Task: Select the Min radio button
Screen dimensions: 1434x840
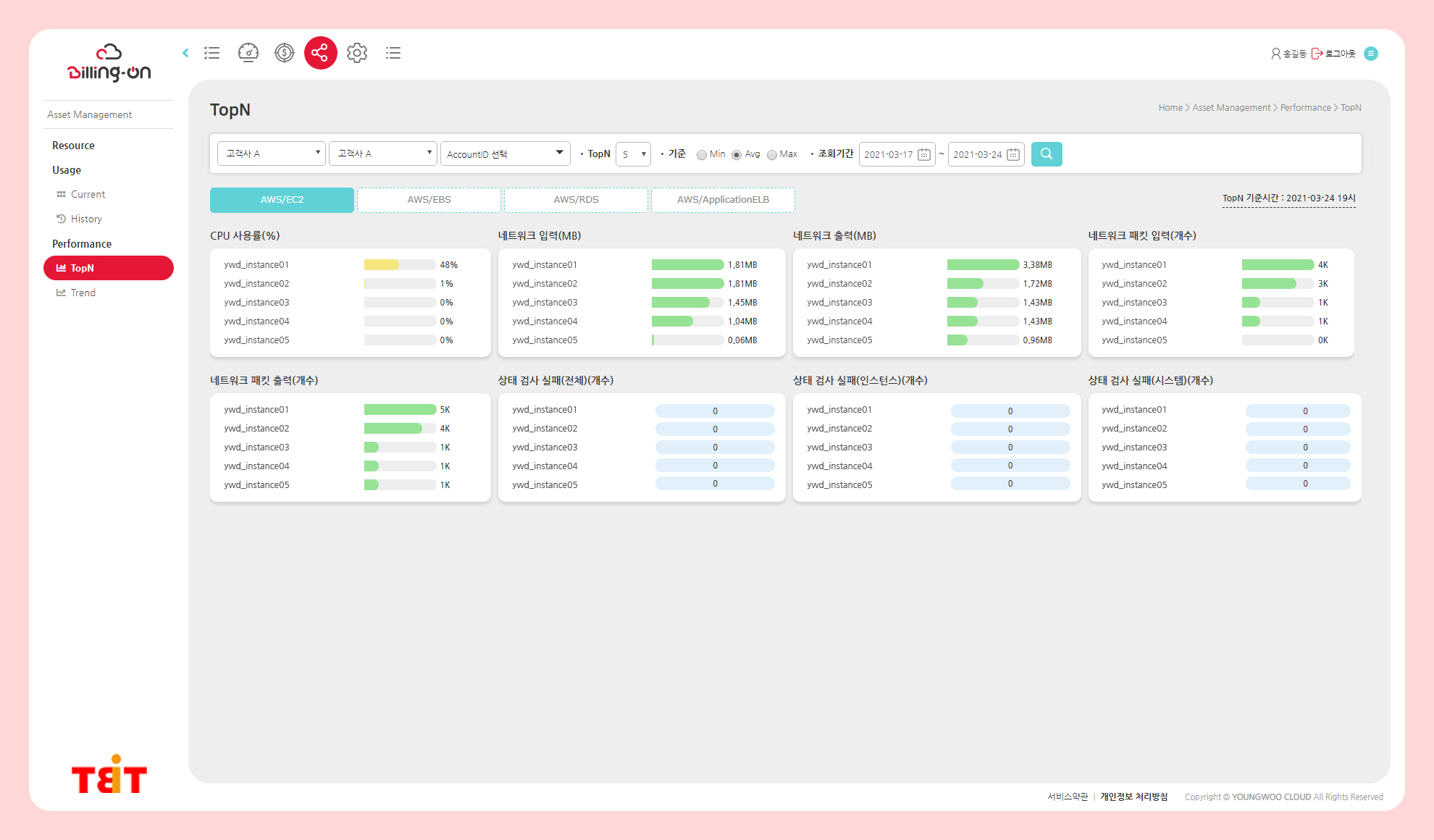Action: tap(702, 154)
